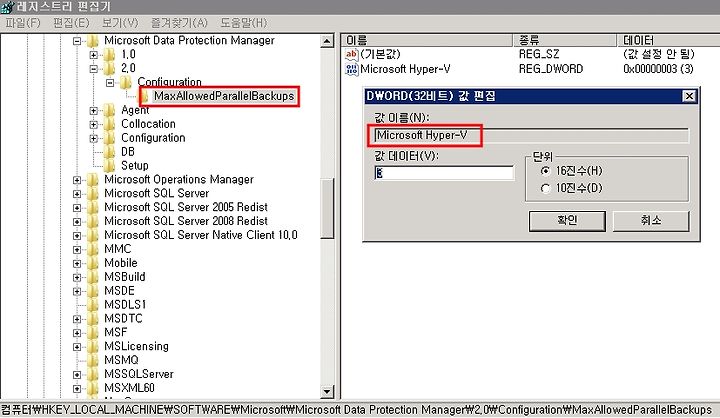Expand the 1.0 key
This screenshot has height=418, width=720.
coord(94,55)
